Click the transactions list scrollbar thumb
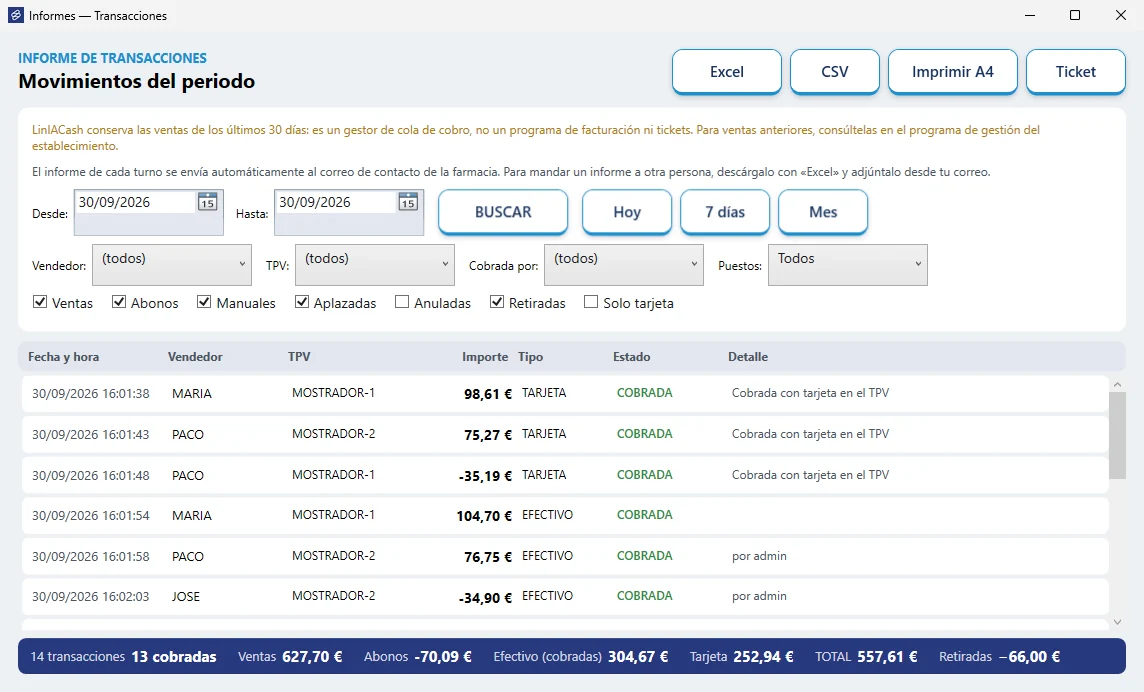The width and height of the screenshot is (1144, 692). coord(1117,435)
